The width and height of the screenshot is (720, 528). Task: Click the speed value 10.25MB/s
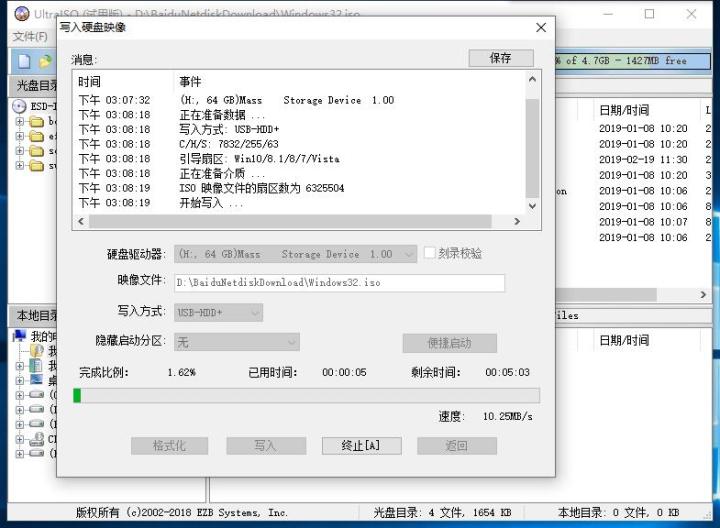(x=507, y=416)
